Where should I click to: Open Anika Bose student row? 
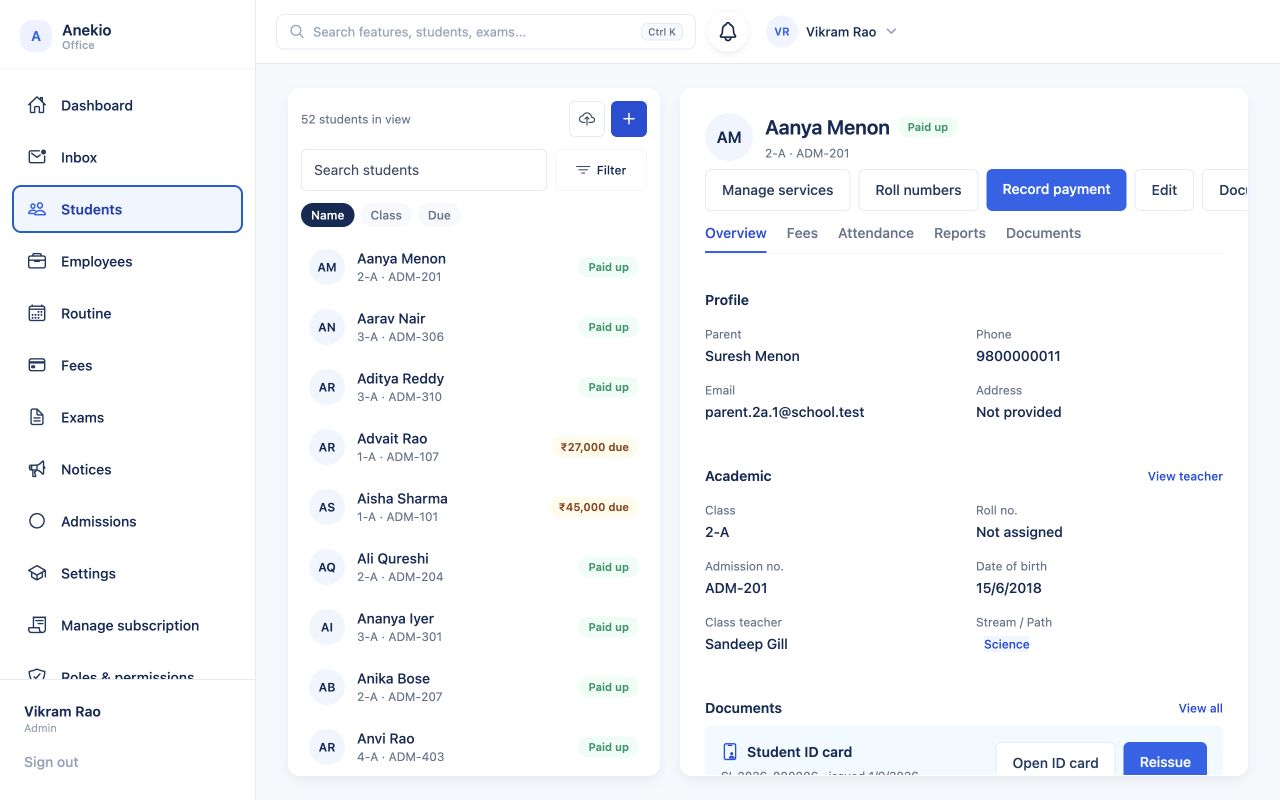474,687
